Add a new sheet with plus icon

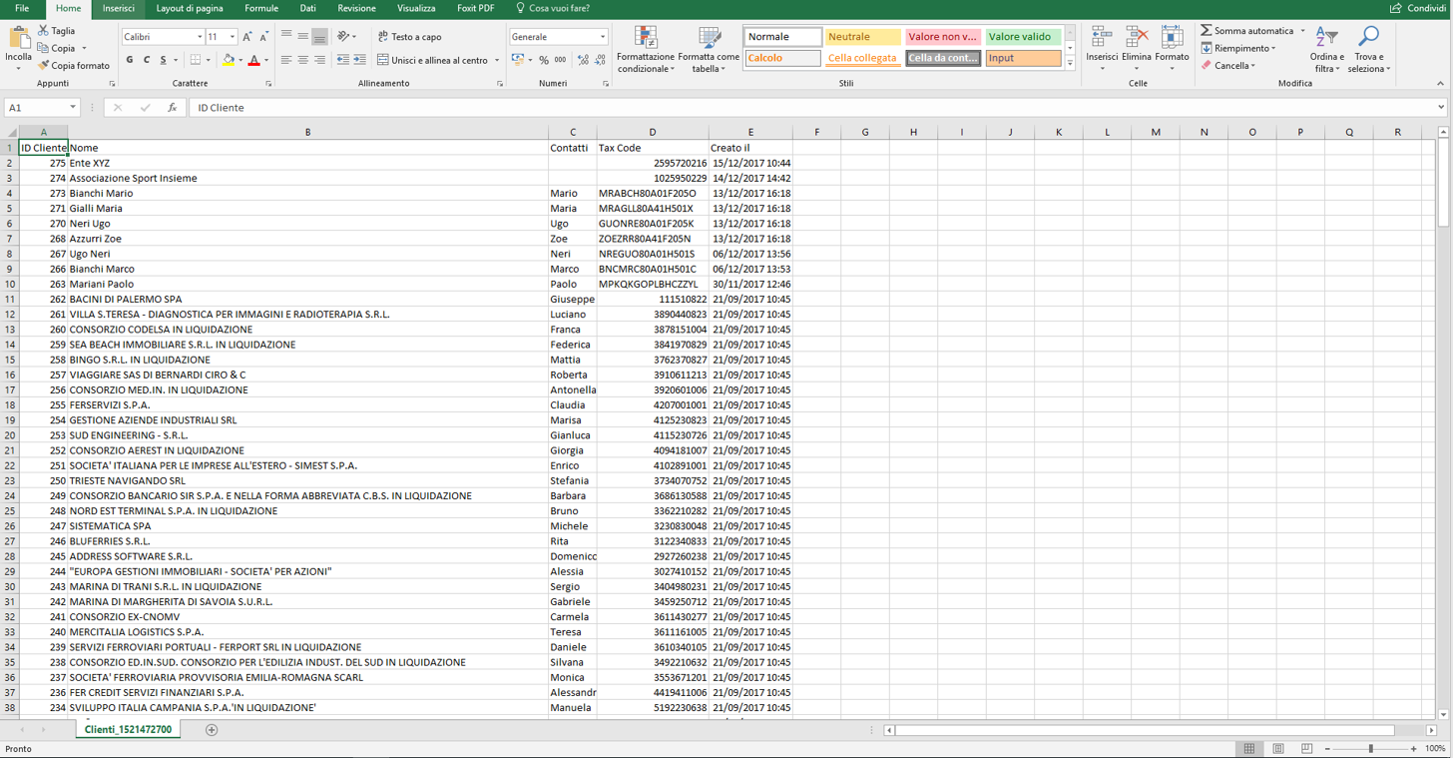pos(211,730)
